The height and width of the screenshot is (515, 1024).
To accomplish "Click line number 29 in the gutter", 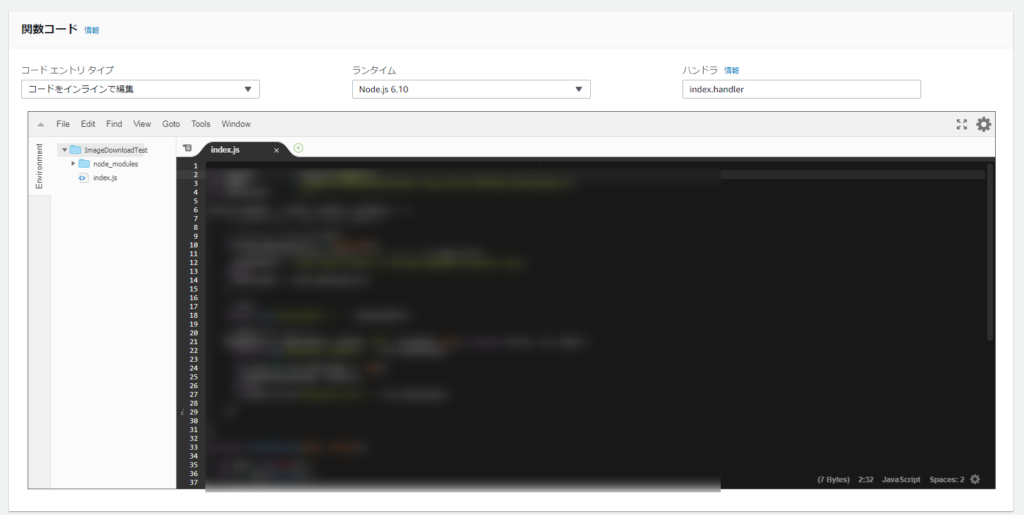I will (x=193, y=413).
